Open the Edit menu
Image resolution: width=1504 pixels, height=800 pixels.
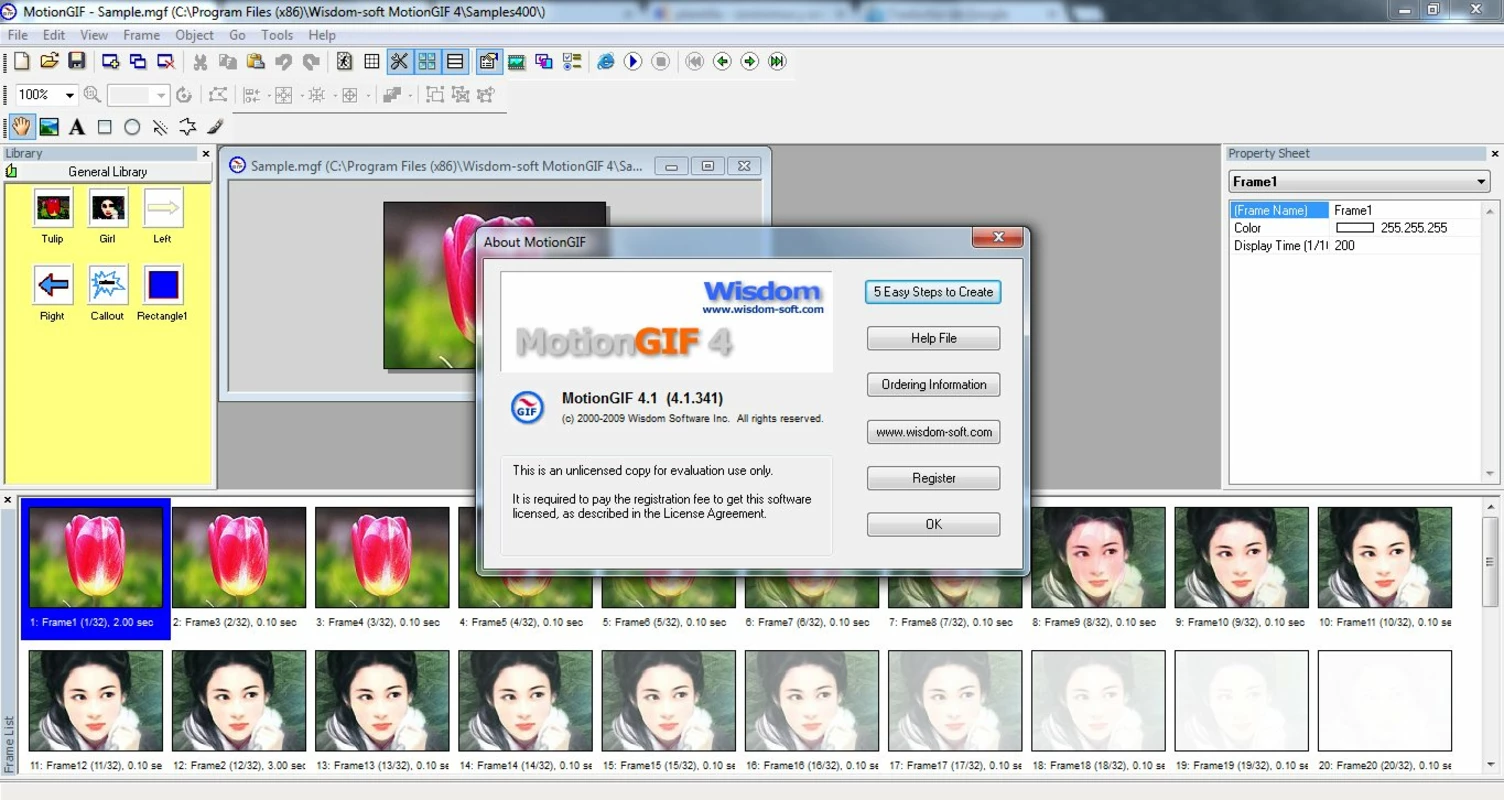(54, 35)
